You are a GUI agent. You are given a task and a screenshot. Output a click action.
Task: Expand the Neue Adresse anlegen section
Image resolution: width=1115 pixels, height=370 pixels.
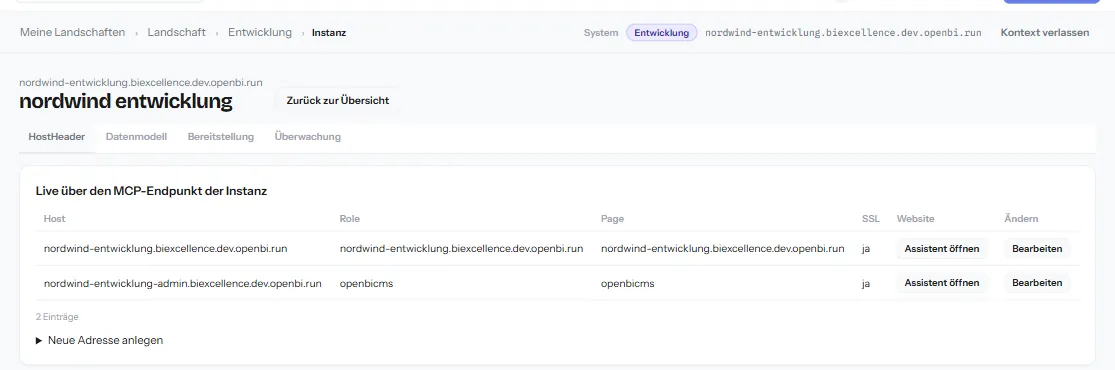(x=100, y=340)
